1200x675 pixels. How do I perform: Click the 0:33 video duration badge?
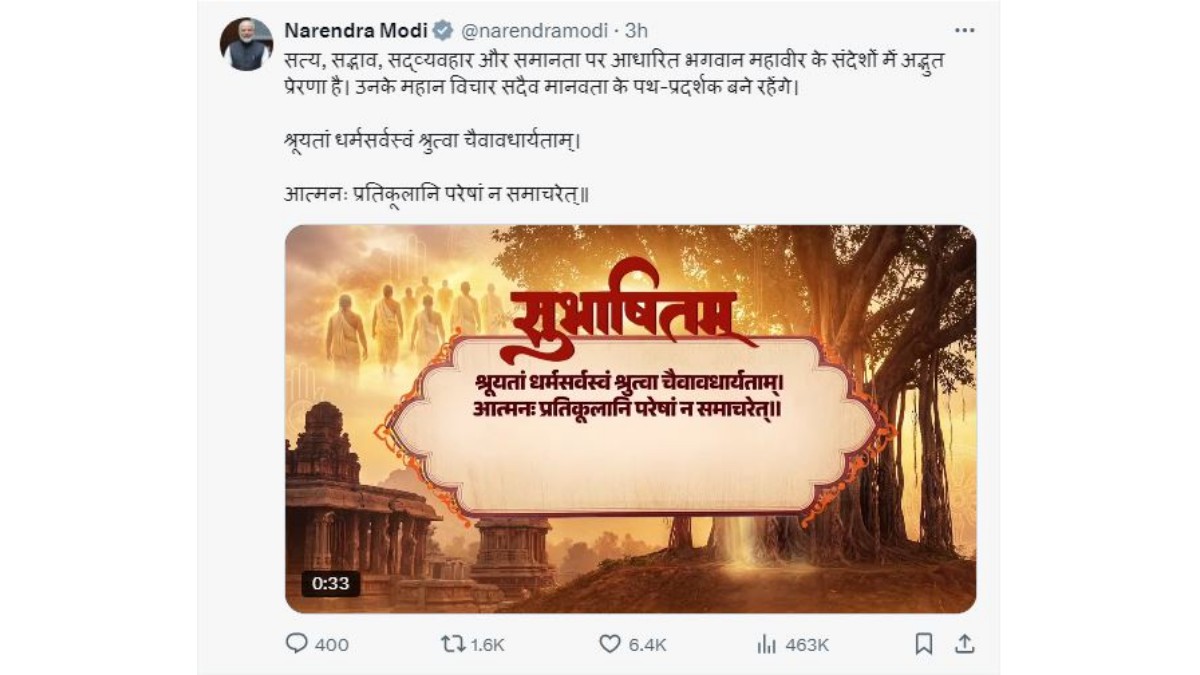(x=330, y=583)
